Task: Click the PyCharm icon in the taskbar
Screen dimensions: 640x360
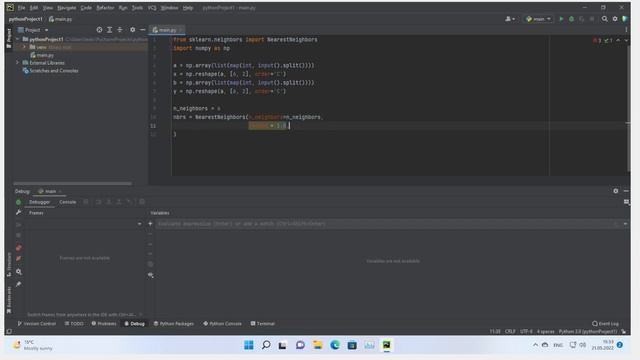Action: [x=387, y=345]
